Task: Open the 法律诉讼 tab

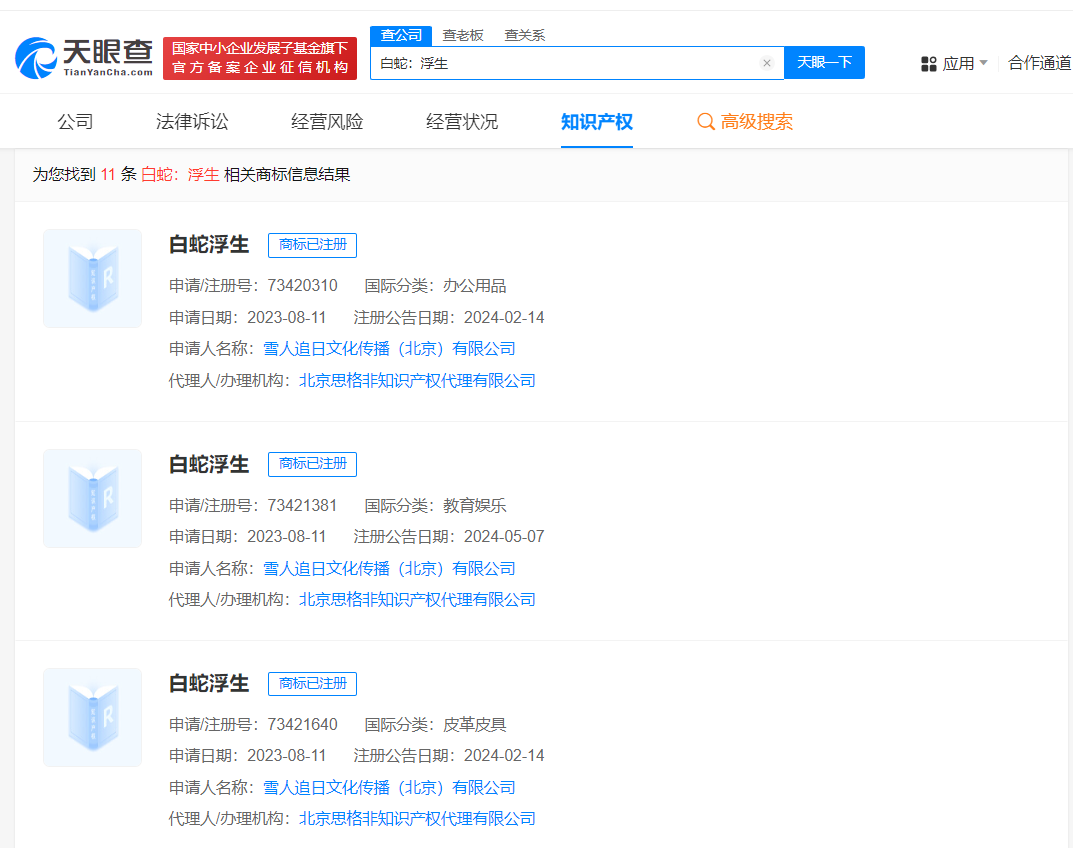Action: click(191, 121)
